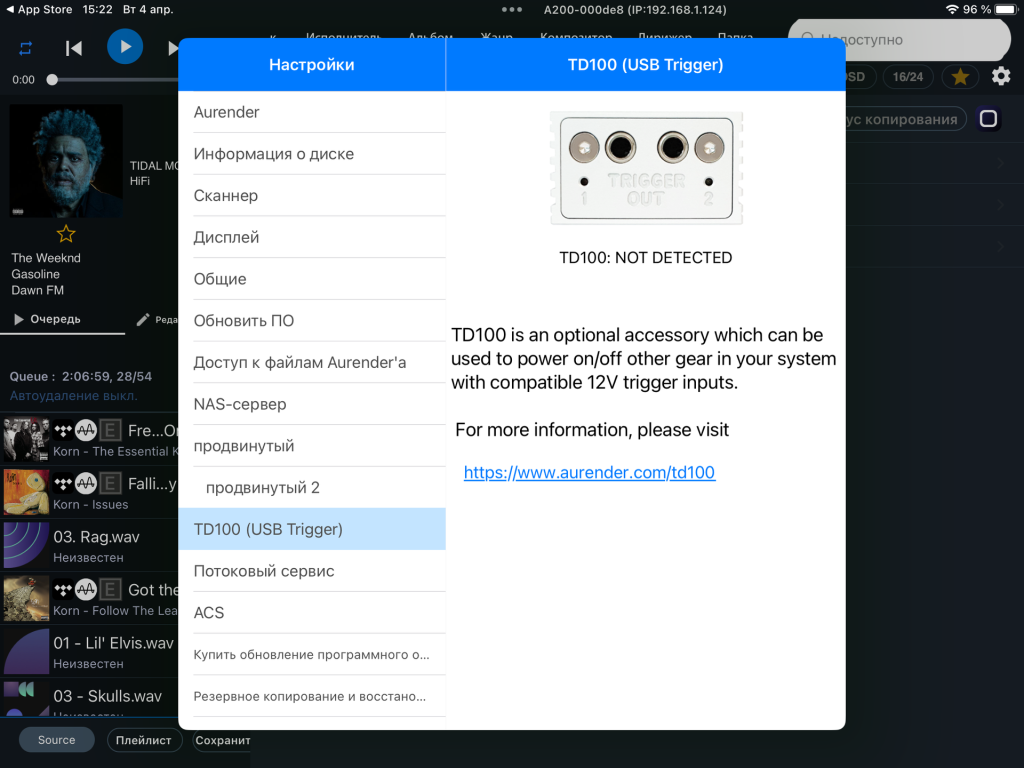The height and width of the screenshot is (768, 1024).
Task: Click the square icon beside copy status
Action: (988, 119)
